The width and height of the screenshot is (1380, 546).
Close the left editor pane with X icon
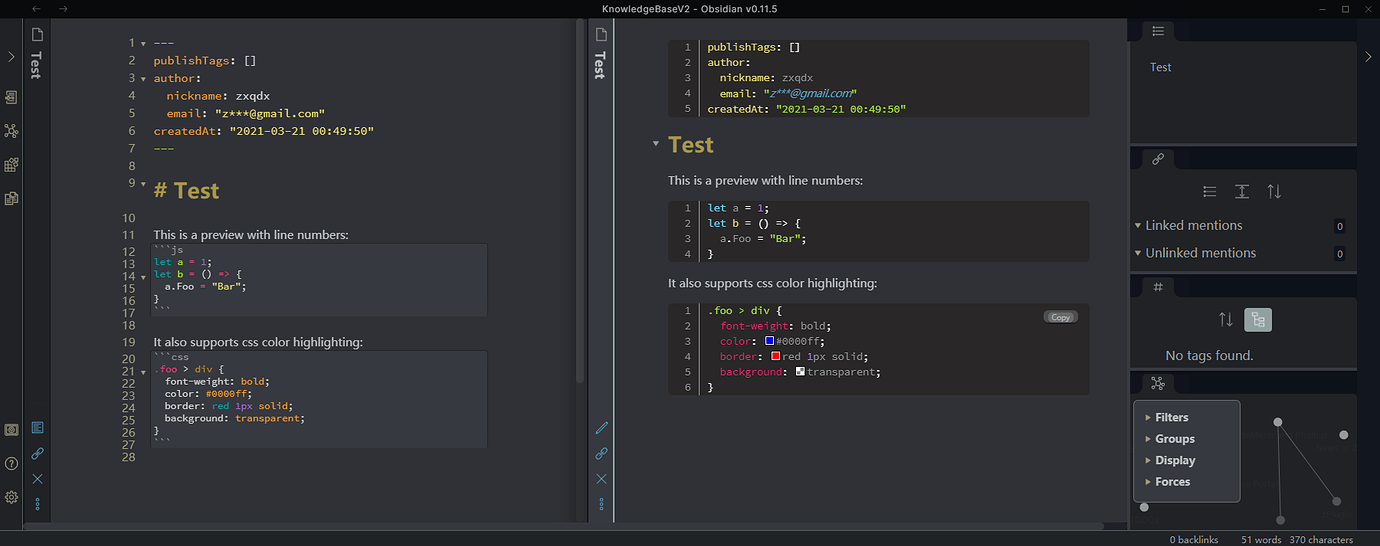(x=37, y=479)
